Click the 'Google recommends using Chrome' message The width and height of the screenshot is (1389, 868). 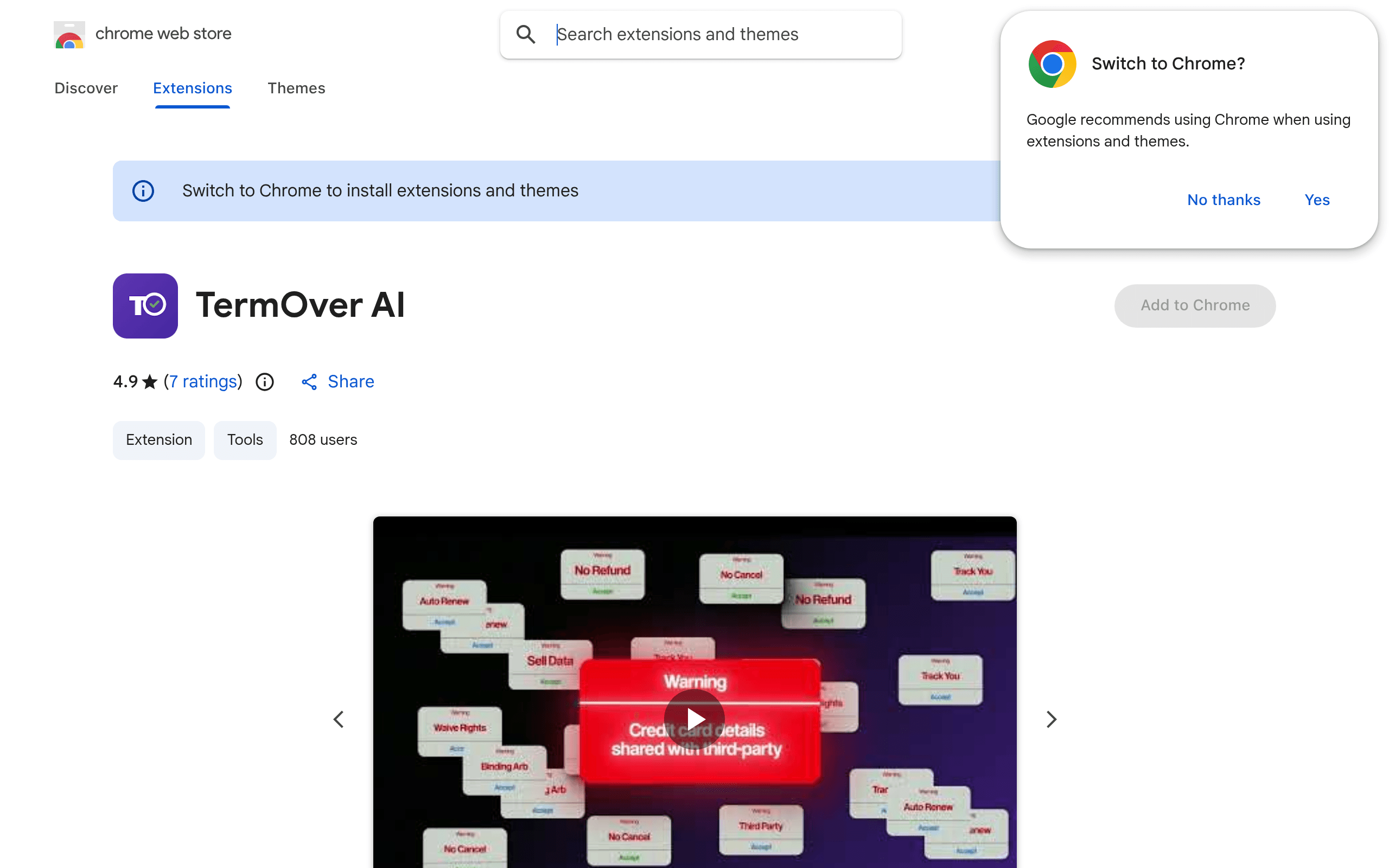(x=1188, y=130)
